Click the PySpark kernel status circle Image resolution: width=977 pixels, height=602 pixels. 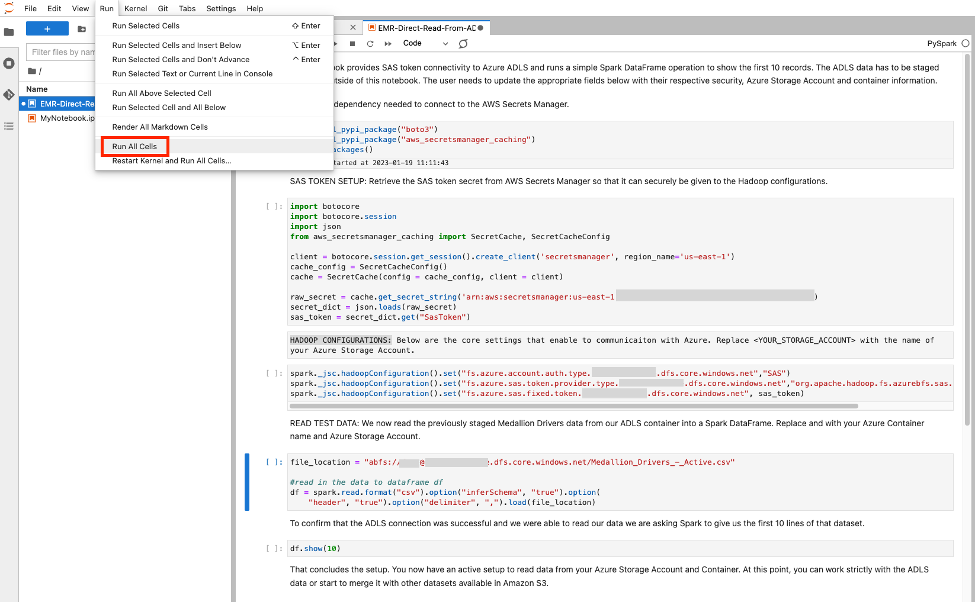[x=964, y=44]
